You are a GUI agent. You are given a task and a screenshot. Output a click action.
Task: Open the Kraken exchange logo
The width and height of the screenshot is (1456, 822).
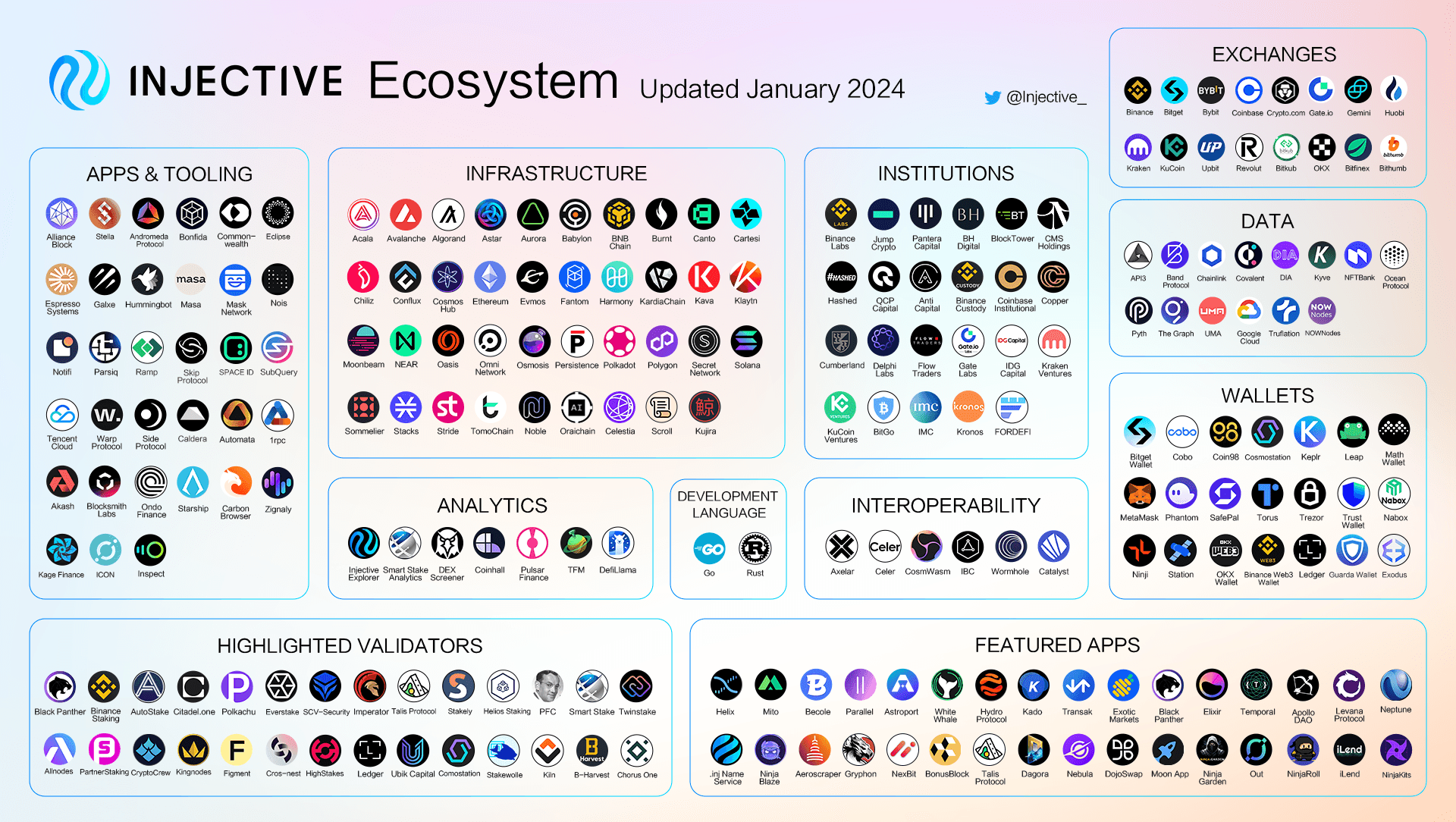tap(1137, 147)
